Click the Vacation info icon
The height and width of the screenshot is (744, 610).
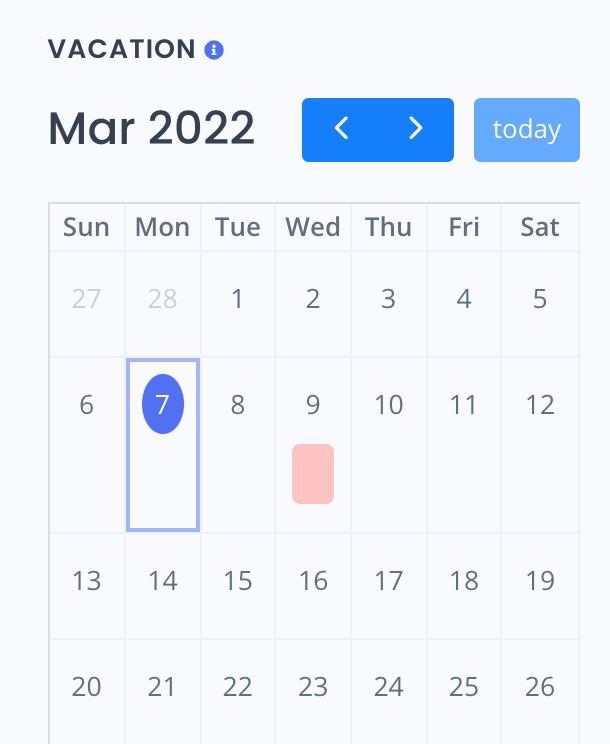(213, 50)
